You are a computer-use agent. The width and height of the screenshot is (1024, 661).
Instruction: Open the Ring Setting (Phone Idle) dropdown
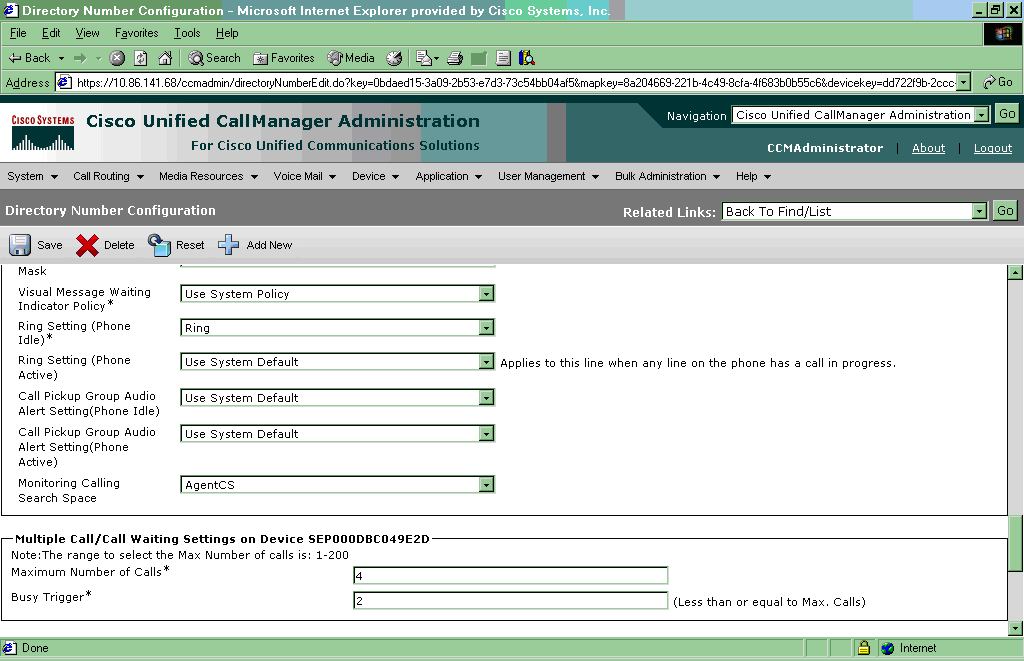point(486,328)
